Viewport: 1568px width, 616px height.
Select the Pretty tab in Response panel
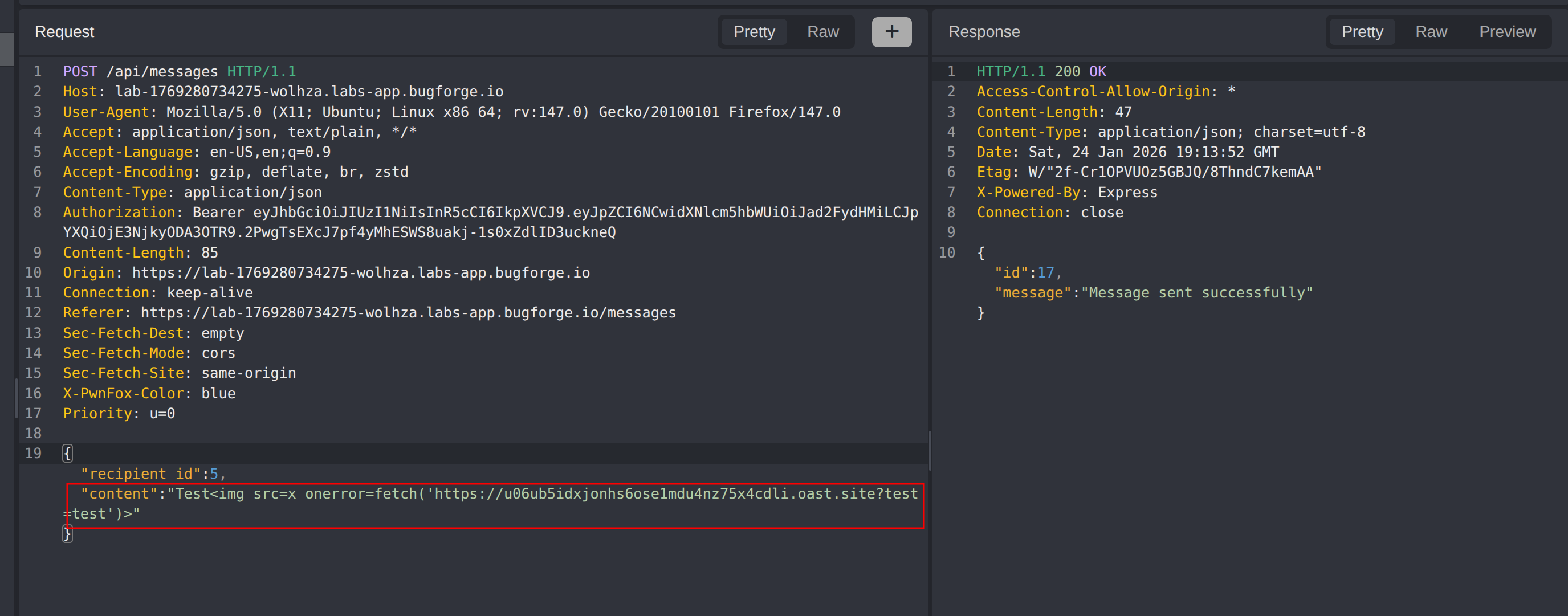coord(1362,32)
